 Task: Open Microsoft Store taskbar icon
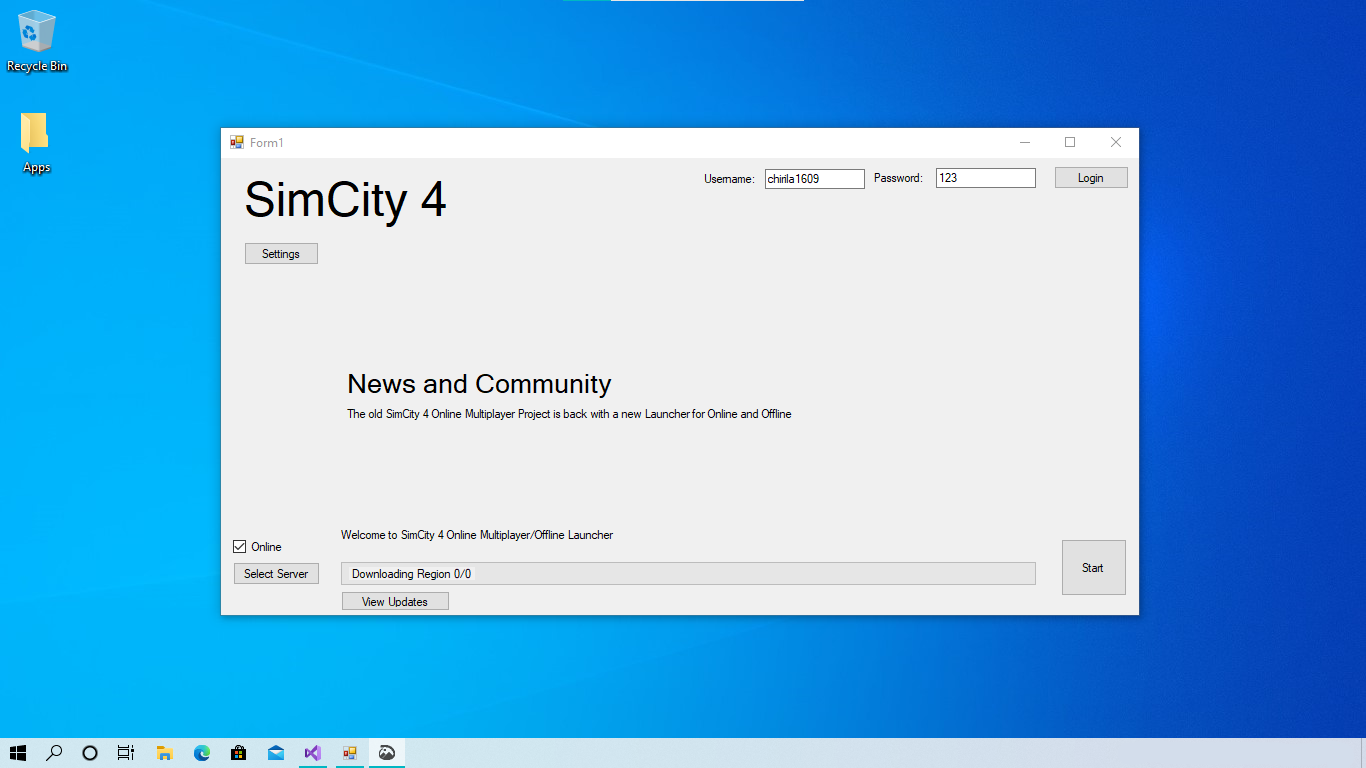(x=239, y=753)
